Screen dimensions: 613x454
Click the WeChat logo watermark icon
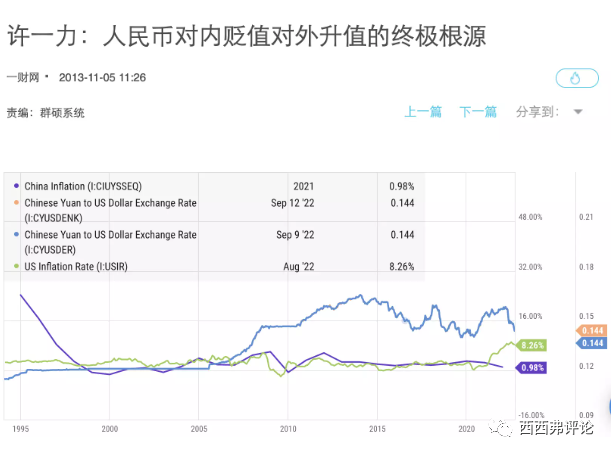(x=500, y=427)
